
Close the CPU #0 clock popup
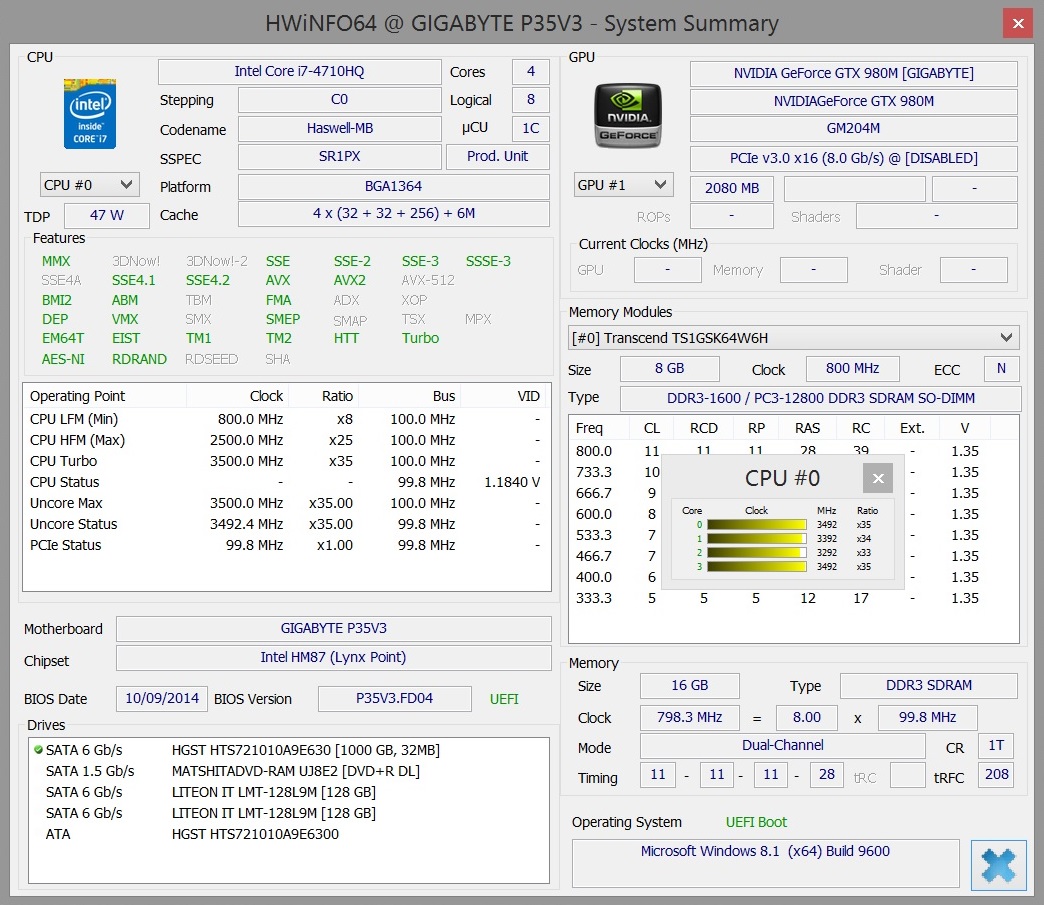click(878, 478)
